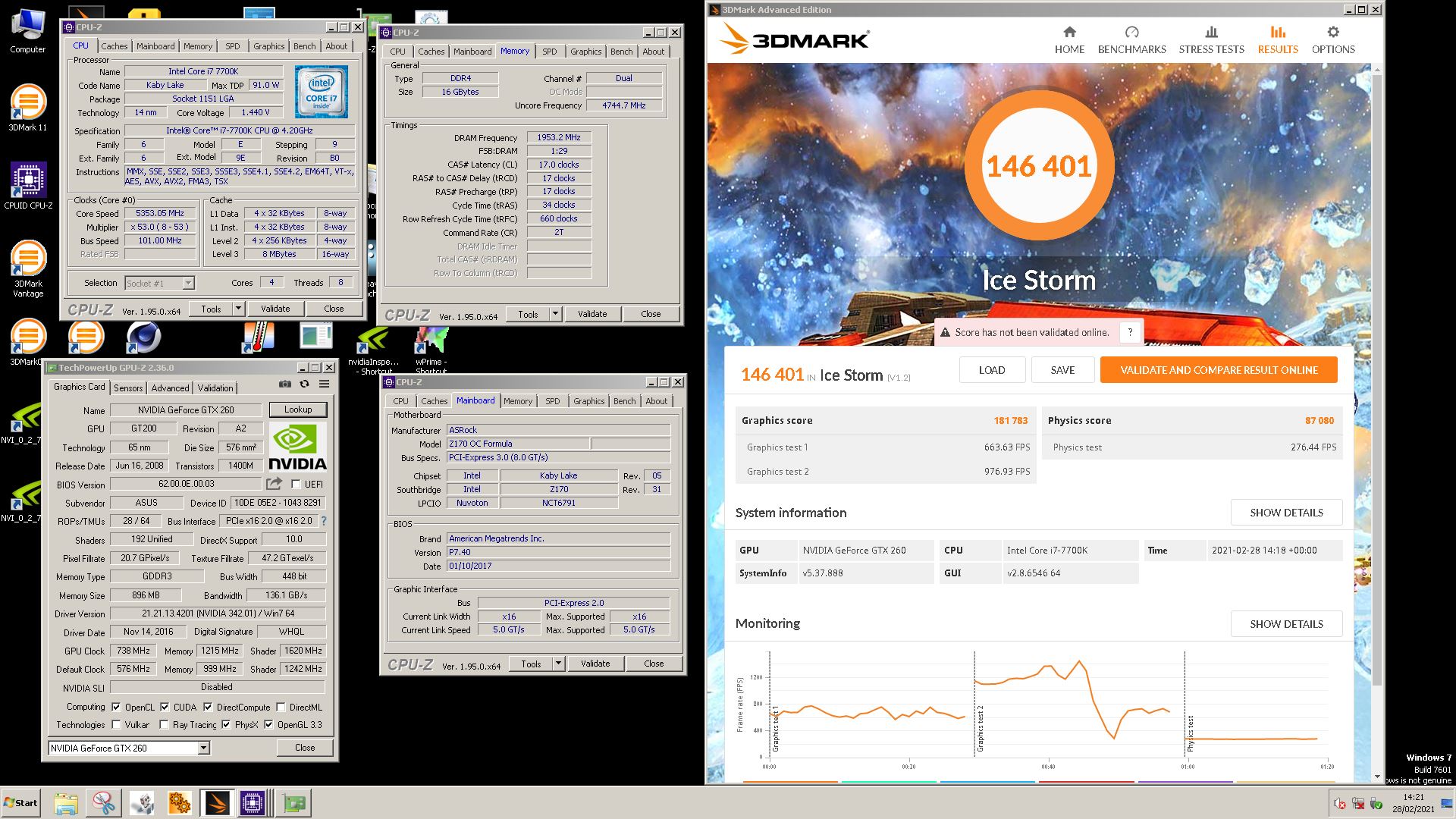Open the GPU-Z hamburger menu icon

(x=324, y=384)
